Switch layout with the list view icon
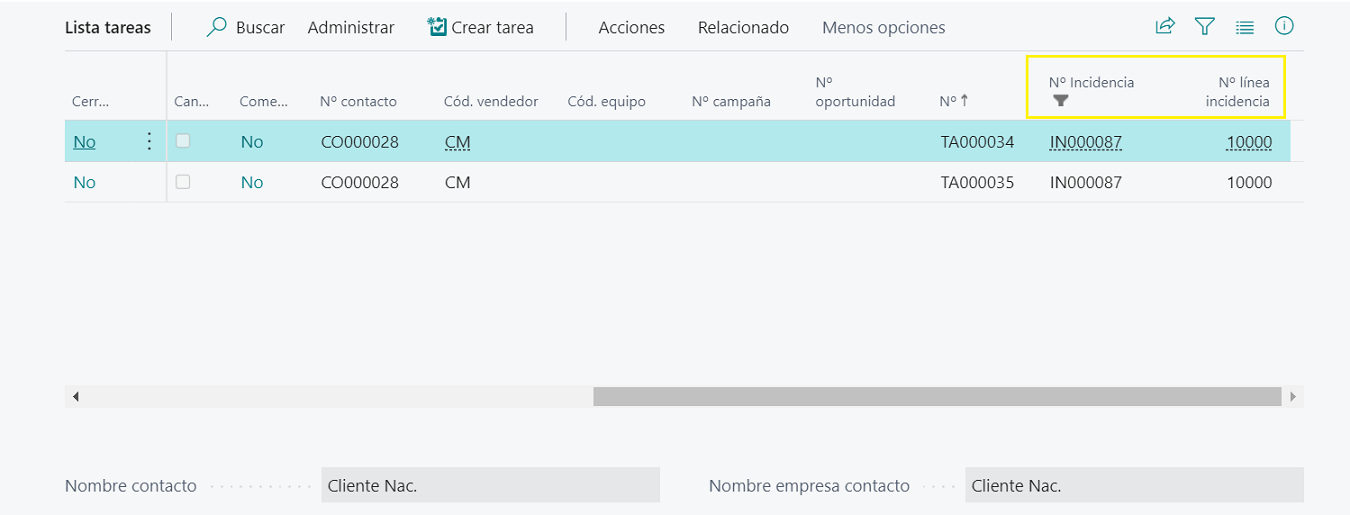This screenshot has width=1350, height=515. click(x=1245, y=27)
